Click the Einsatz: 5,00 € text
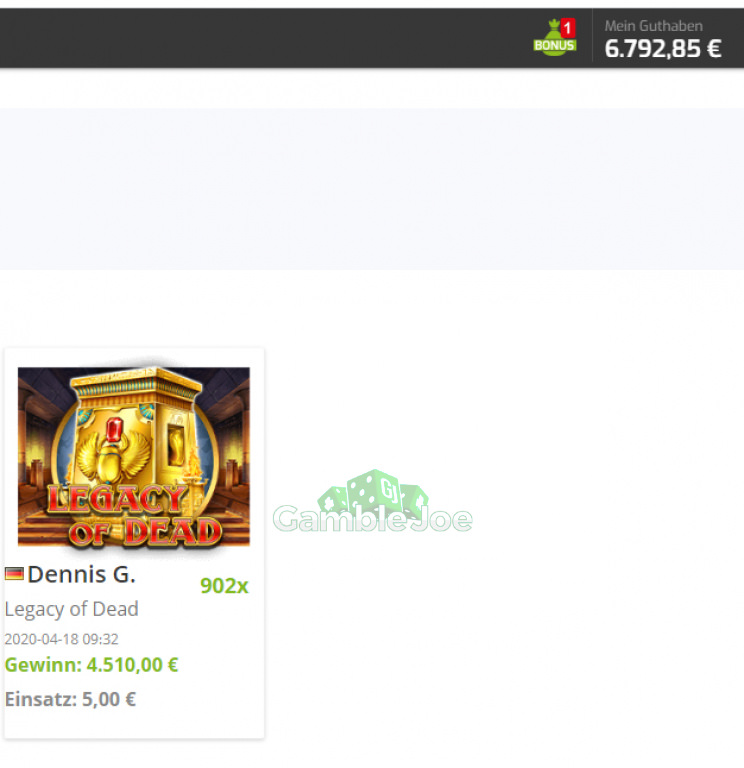 pyautogui.click(x=71, y=699)
